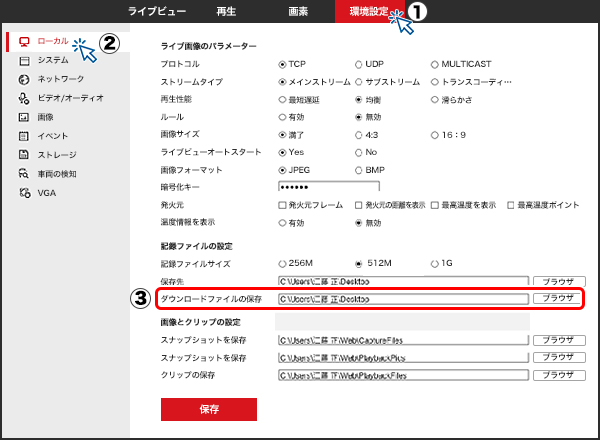Click ブラウザ button for ダウンロードファイルの保存
This screenshot has width=600, height=440.
557,298
